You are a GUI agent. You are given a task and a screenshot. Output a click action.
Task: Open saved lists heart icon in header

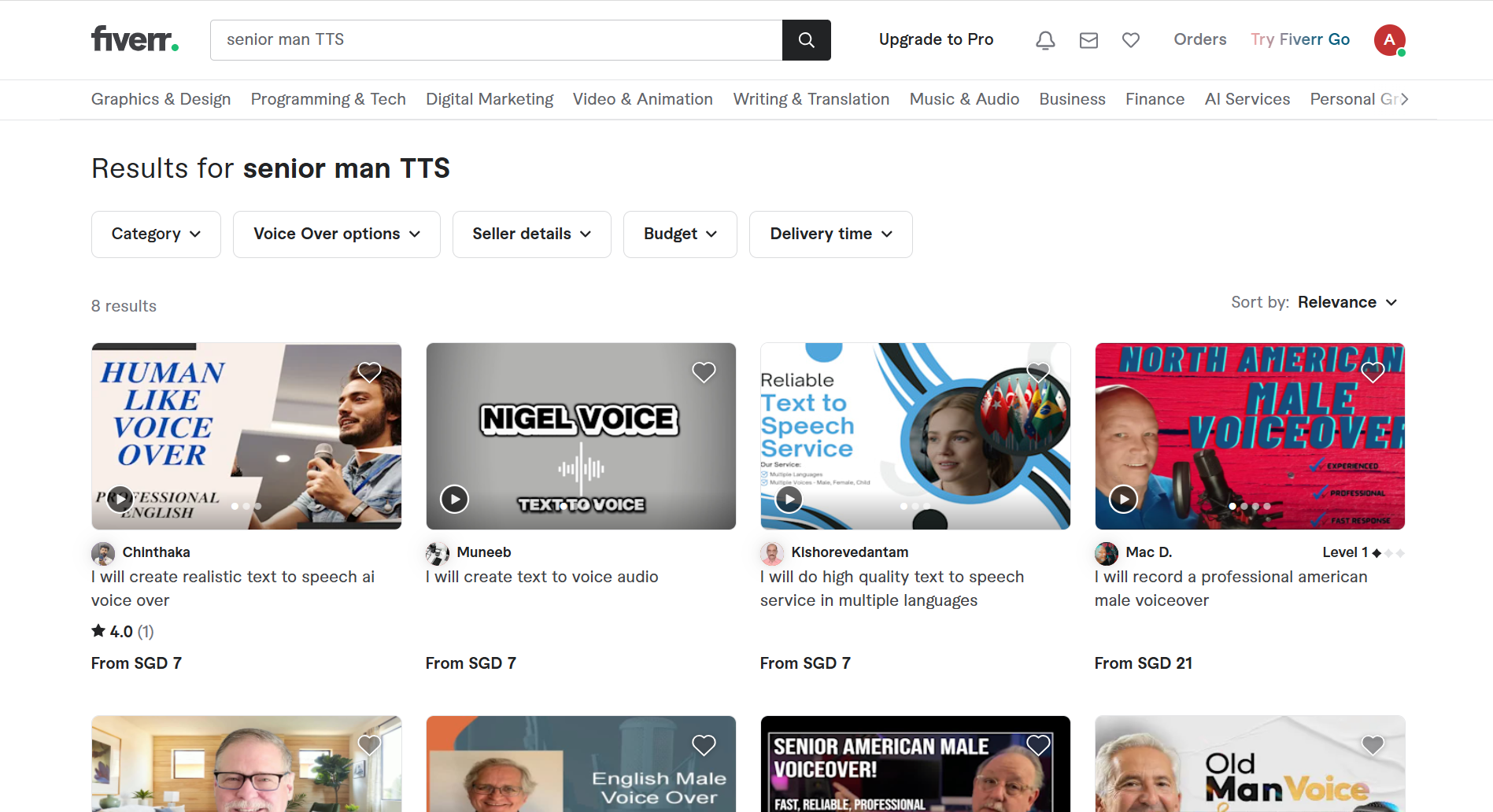pos(1131,40)
